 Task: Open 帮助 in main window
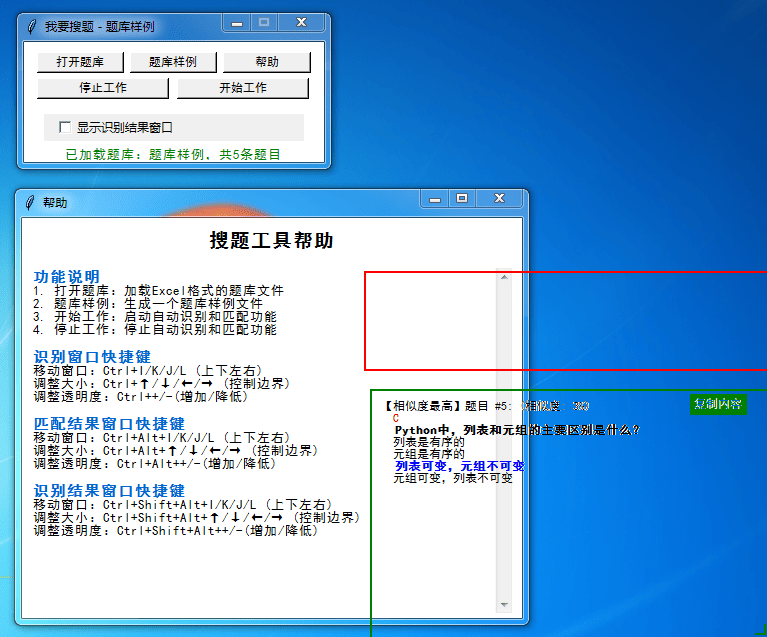coord(267,62)
